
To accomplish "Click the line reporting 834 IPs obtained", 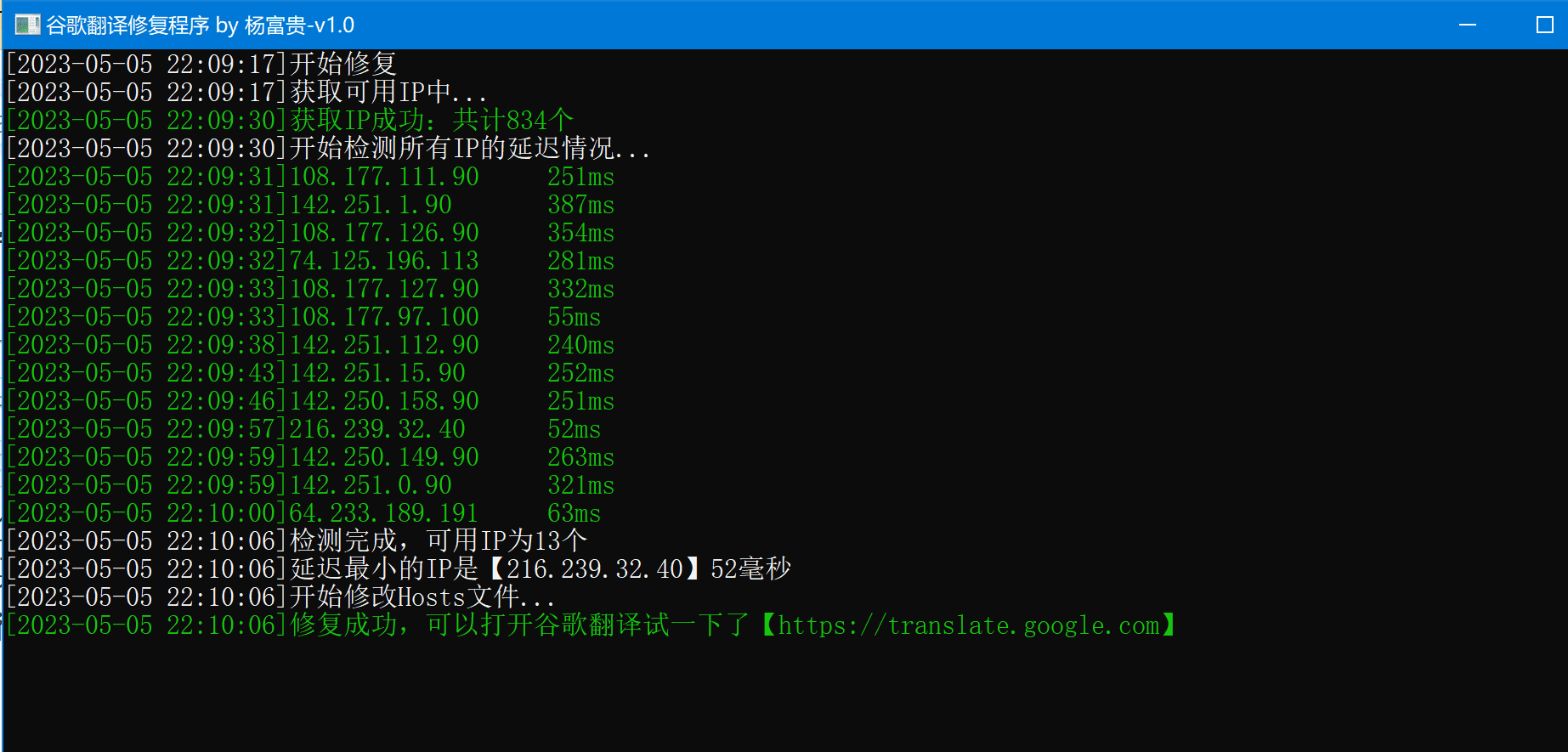I will coord(289,121).
